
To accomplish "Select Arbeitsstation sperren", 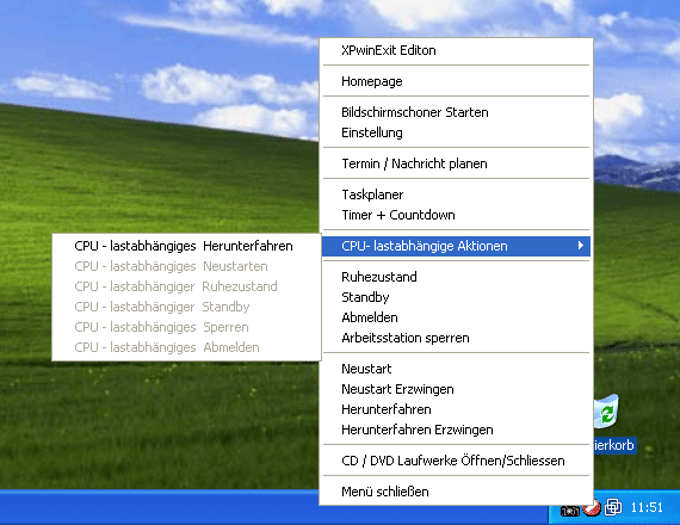I will click(456, 338).
